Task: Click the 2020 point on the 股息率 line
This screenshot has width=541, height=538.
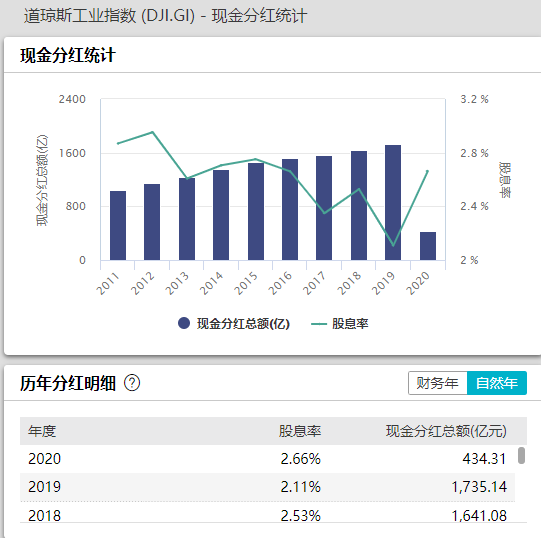Action: 427,171
